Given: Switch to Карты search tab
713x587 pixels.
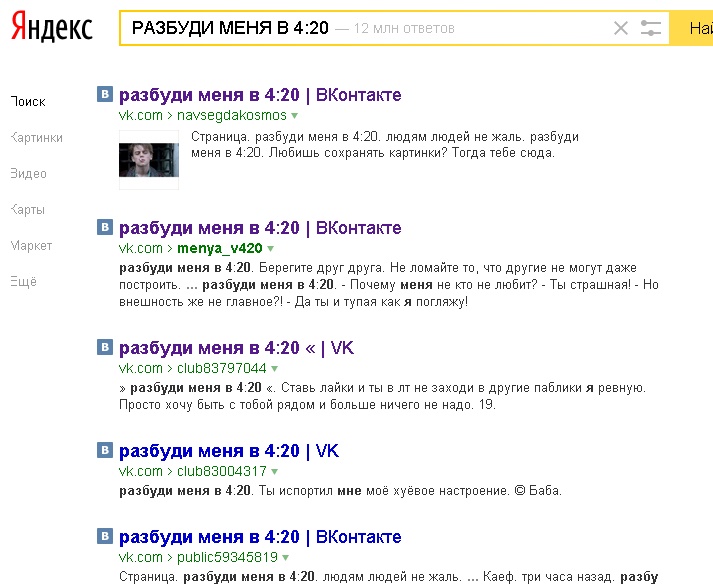Looking at the screenshot, I should [x=27, y=210].
